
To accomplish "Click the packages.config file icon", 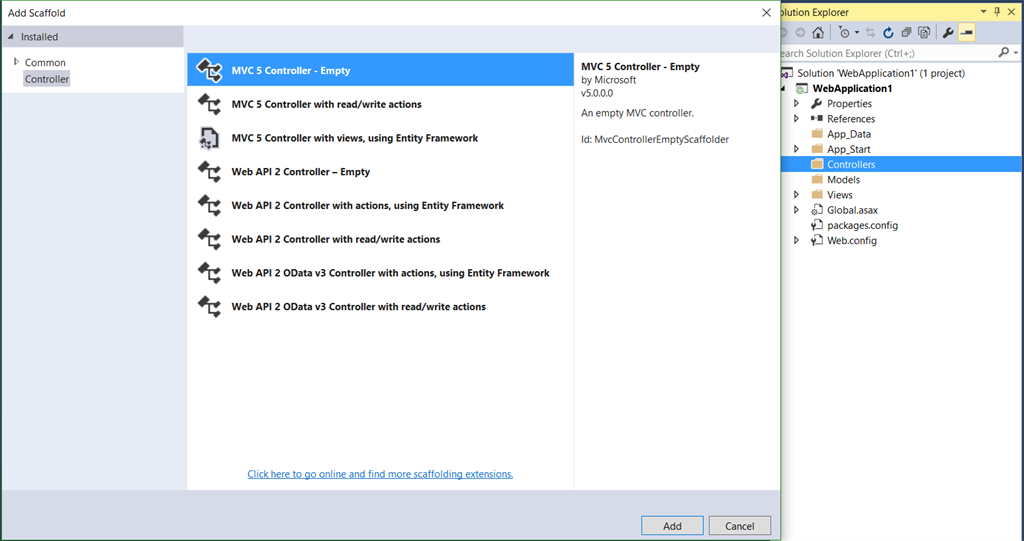I will pyautogui.click(x=817, y=225).
